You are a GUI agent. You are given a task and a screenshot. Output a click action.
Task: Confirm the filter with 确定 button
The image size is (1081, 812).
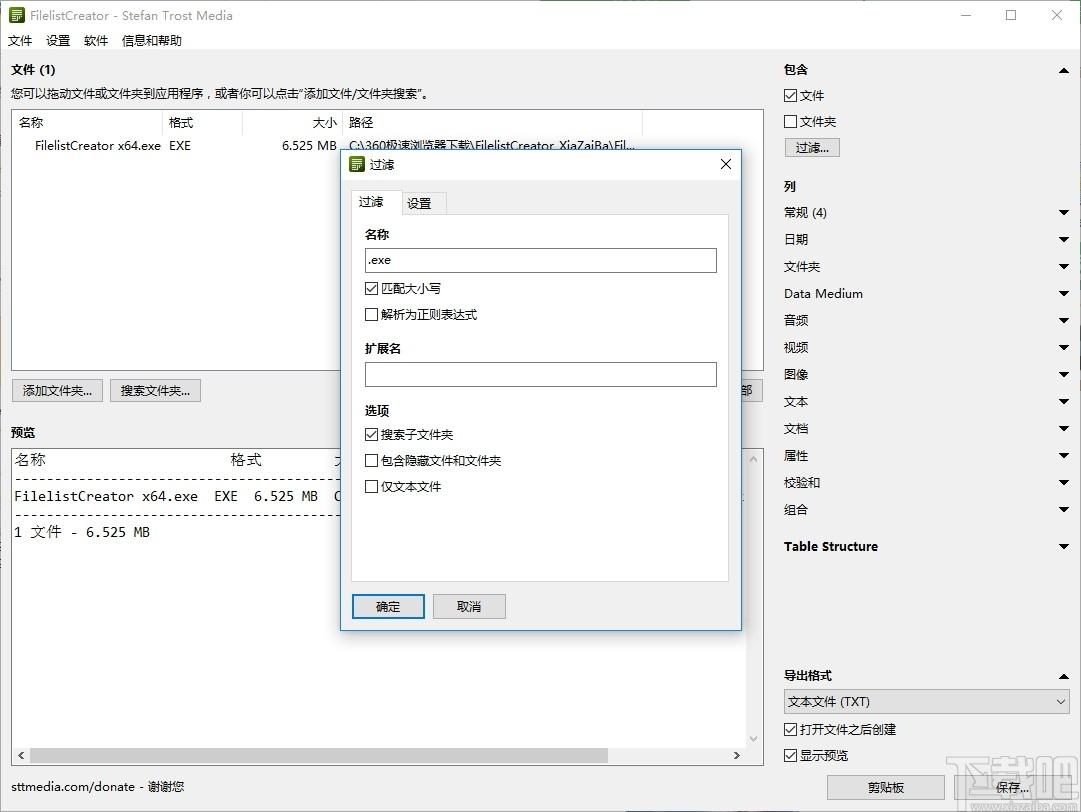click(x=388, y=607)
